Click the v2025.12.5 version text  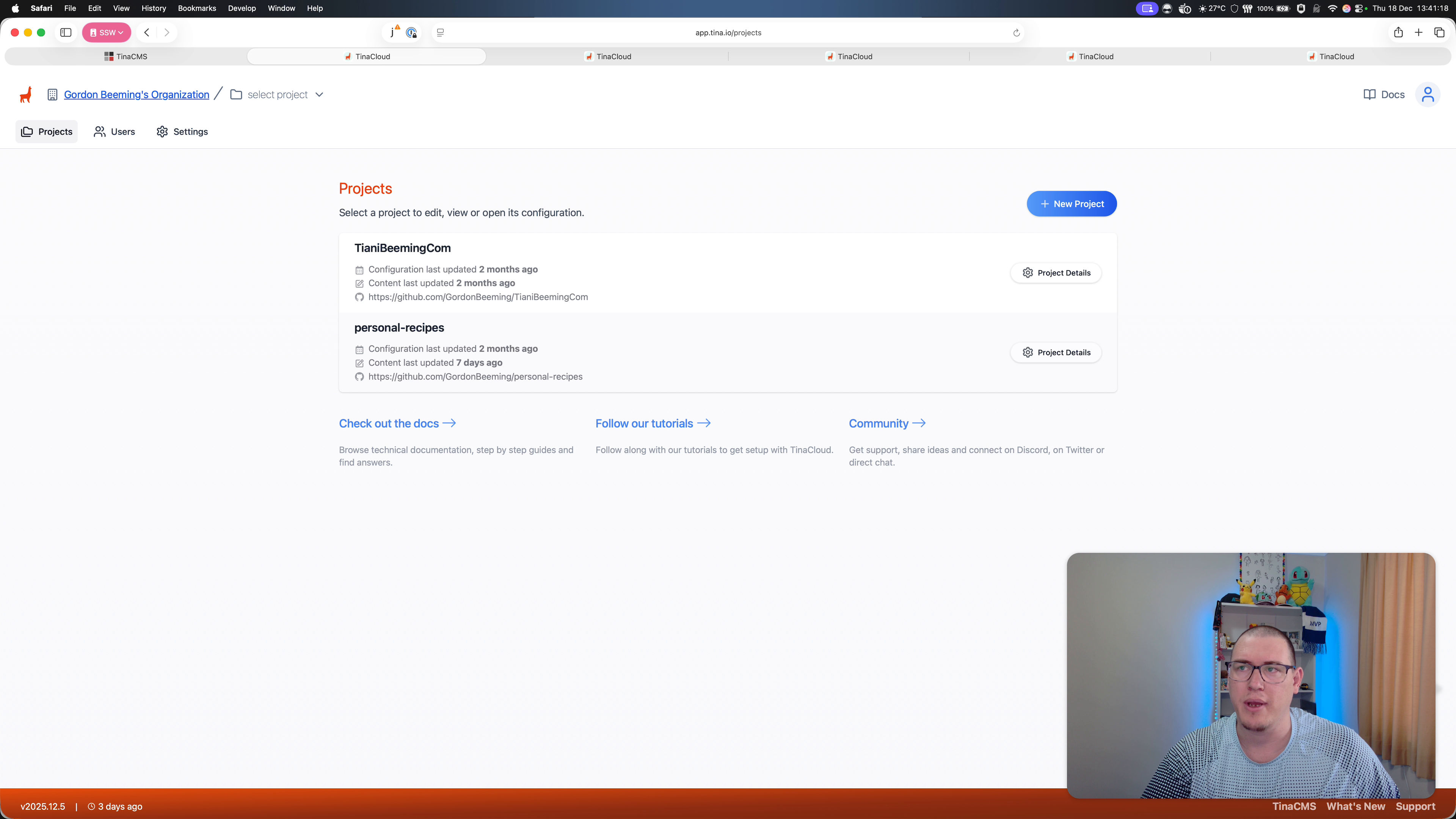(x=43, y=806)
